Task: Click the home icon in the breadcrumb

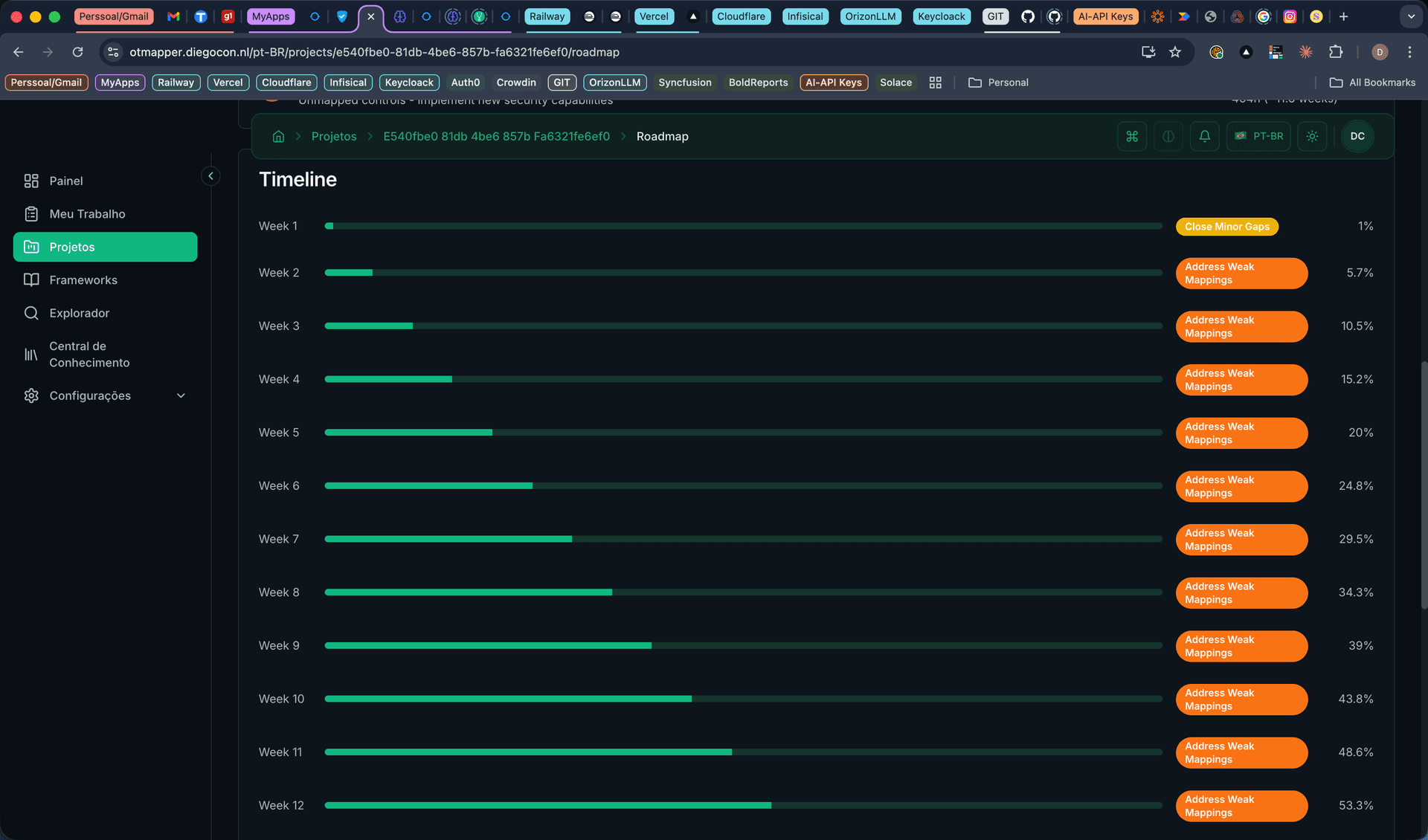Action: point(278,136)
